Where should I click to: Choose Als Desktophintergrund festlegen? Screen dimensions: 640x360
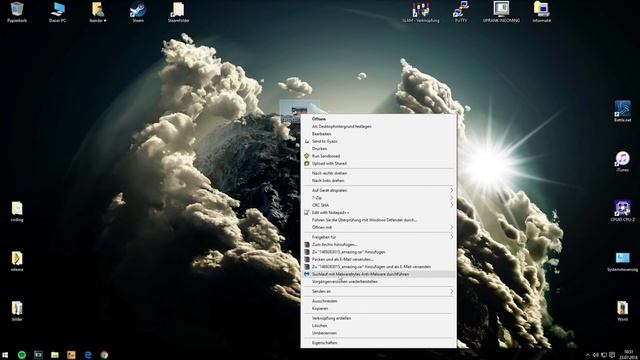379,127
